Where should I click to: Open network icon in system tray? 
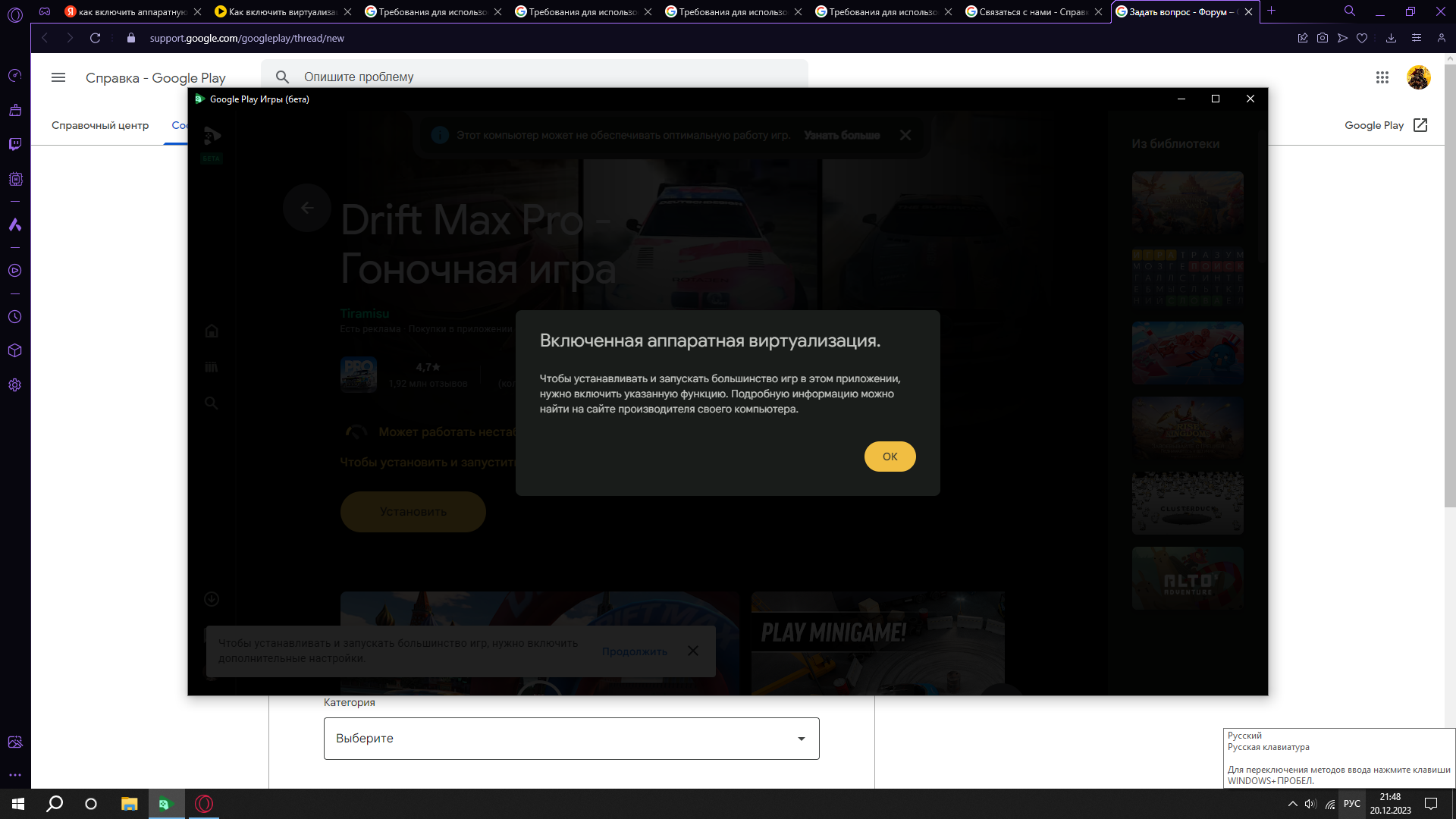(x=1330, y=804)
